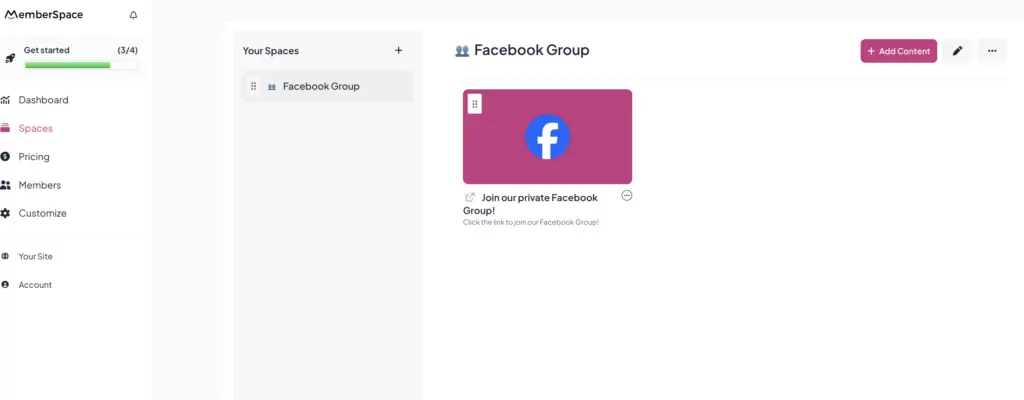Click the Account person icon
The image size is (1024, 400).
pyautogui.click(x=5, y=285)
